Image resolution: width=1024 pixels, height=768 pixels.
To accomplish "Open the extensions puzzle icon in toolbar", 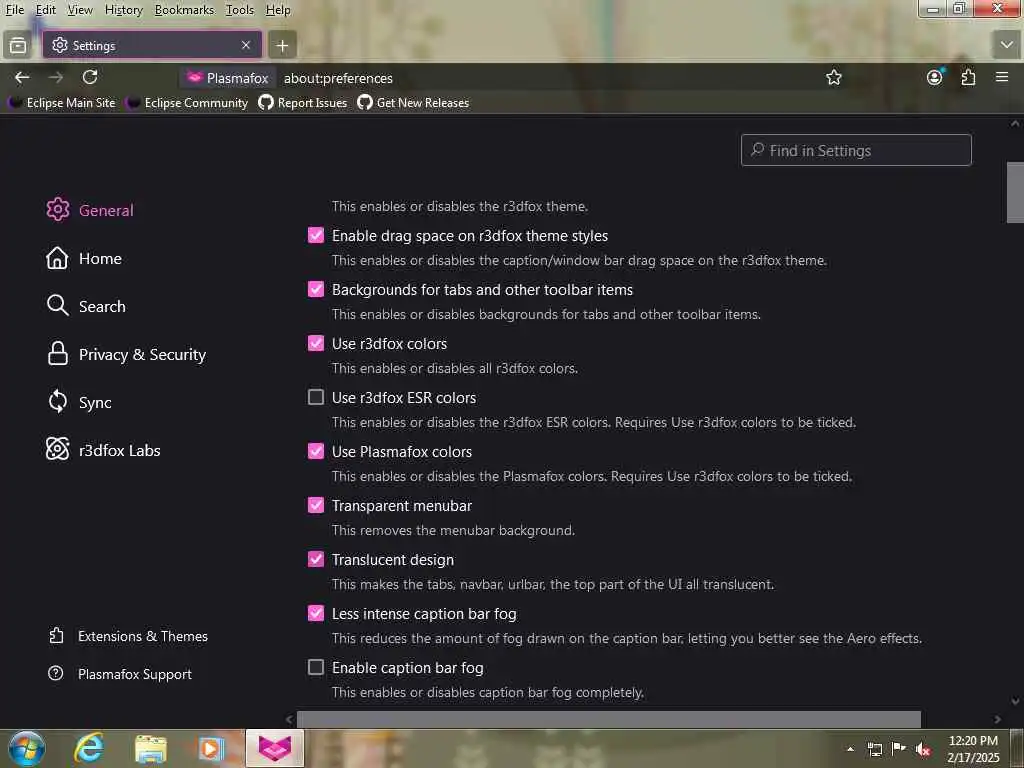I will [968, 77].
